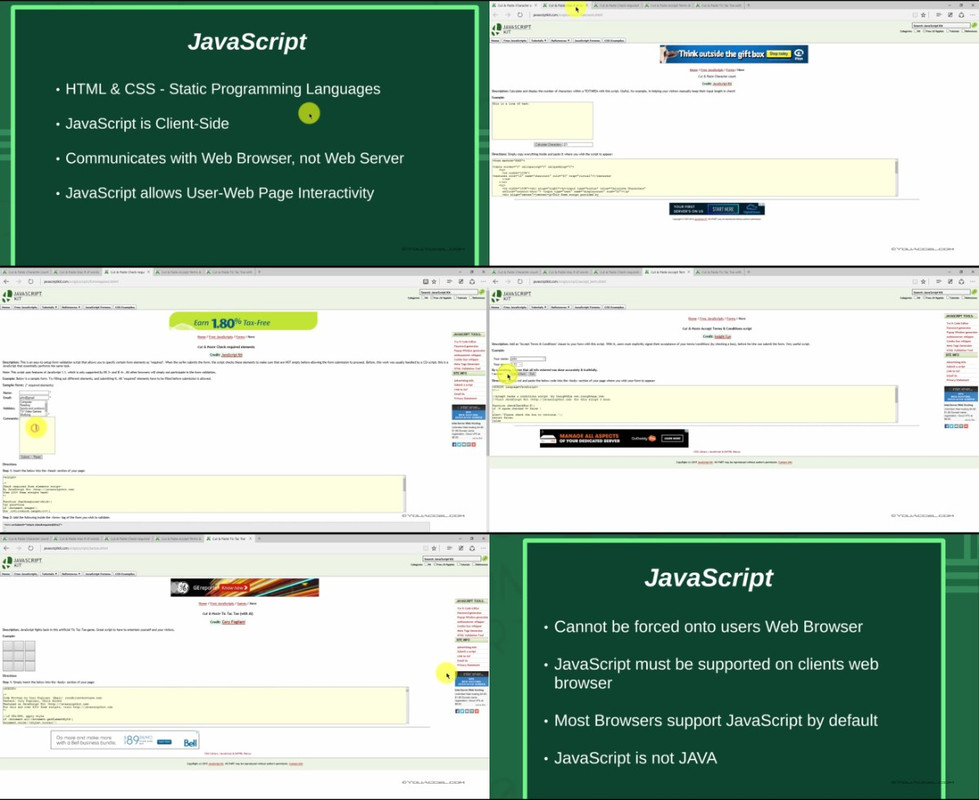Viewport: 979px width, 800px height.
Task: Switch to first tab in Tic Tac Toe window
Action: (x=25, y=538)
